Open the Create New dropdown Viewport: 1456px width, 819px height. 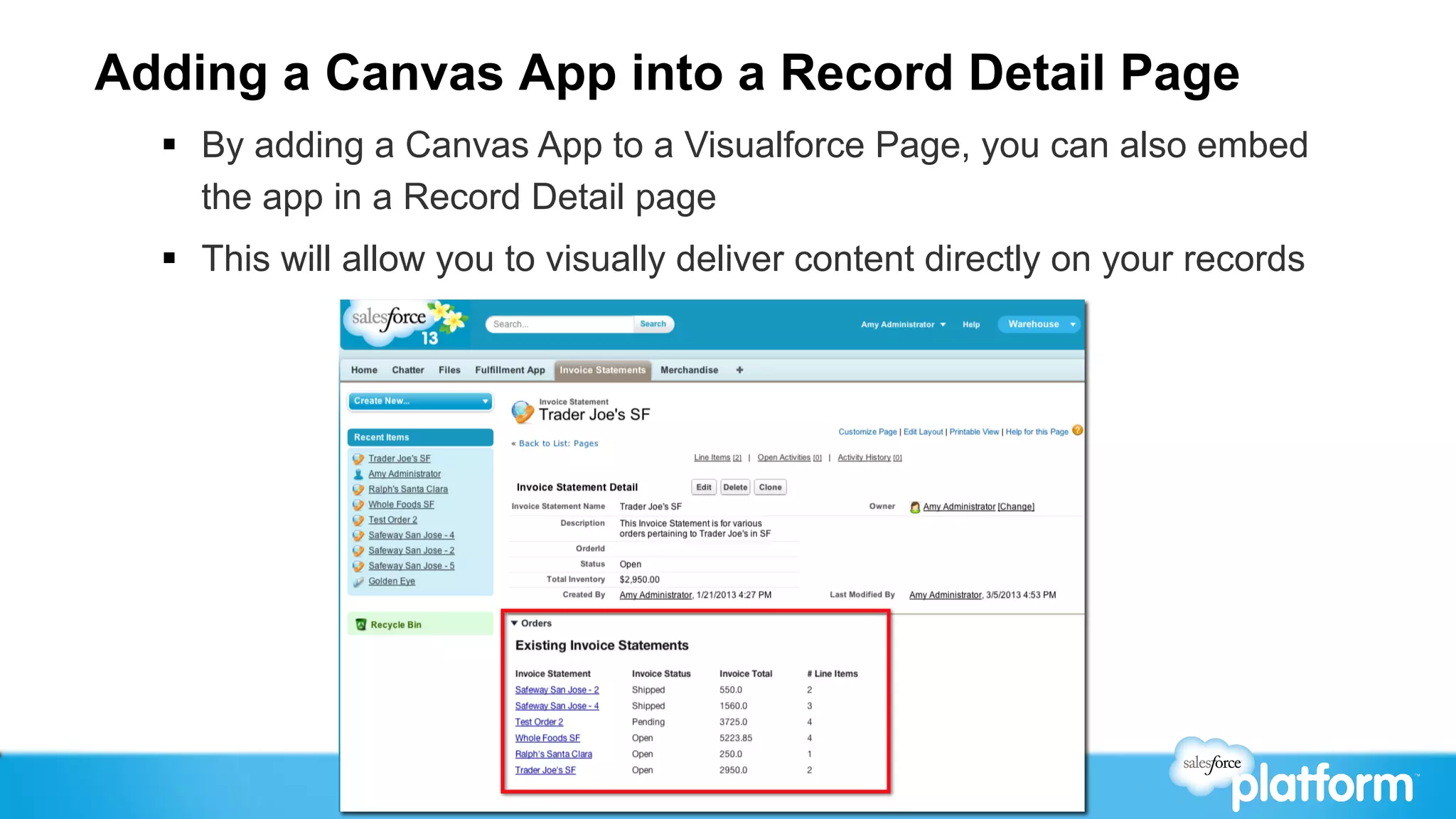420,401
